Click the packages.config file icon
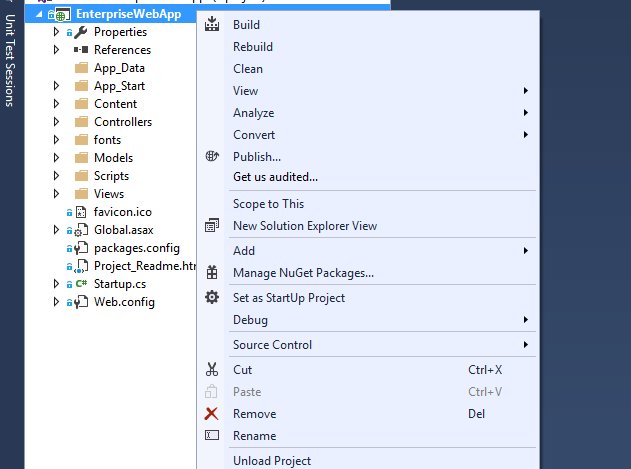Viewport: 631px width, 469px height. [81, 248]
